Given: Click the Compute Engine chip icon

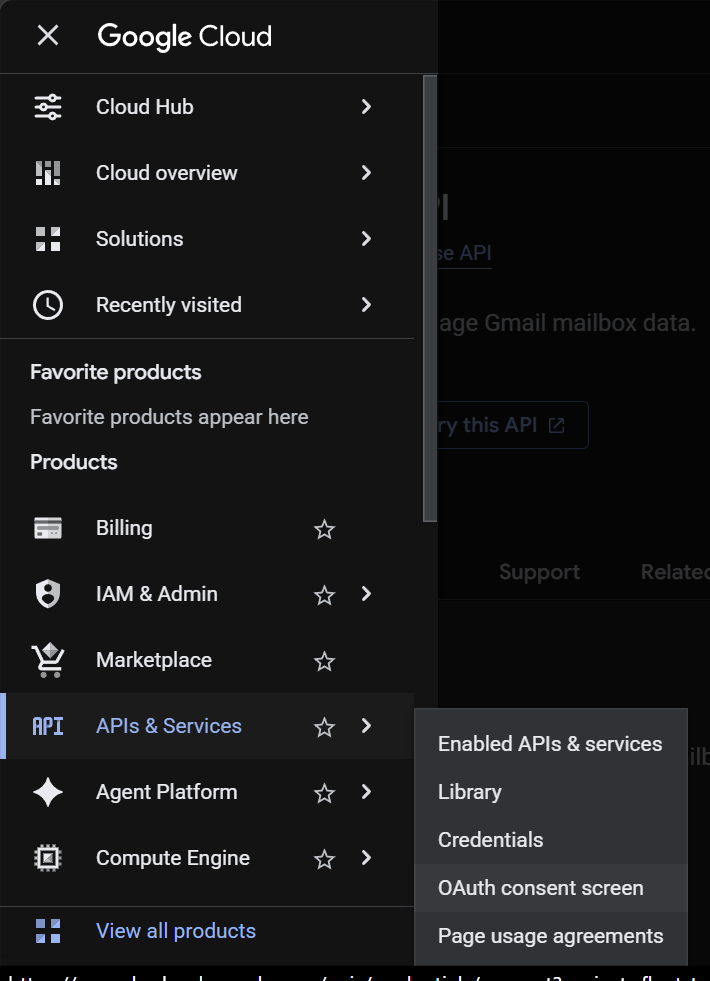Looking at the screenshot, I should (x=48, y=858).
